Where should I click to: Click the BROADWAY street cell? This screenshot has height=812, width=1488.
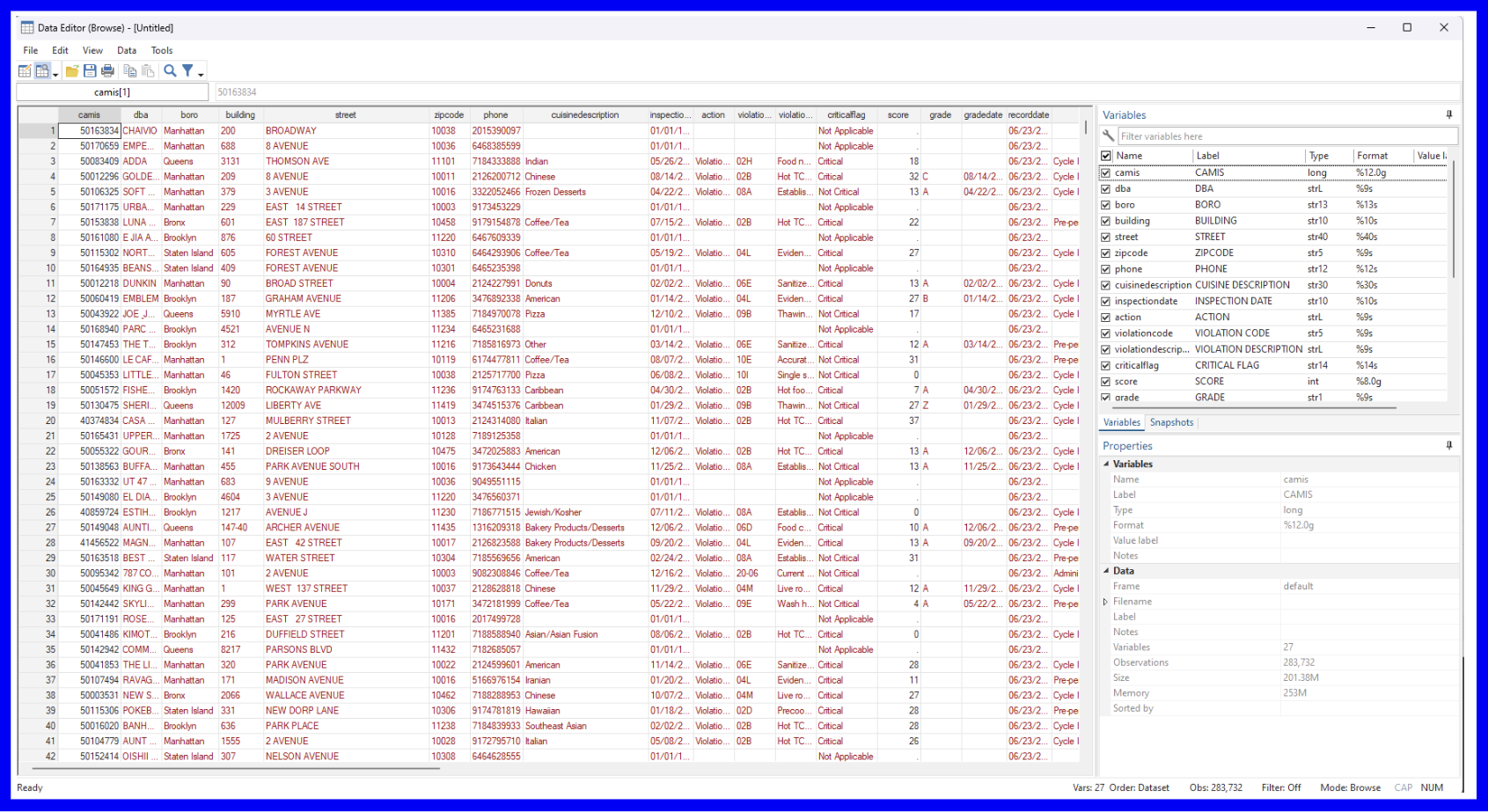[346, 131]
